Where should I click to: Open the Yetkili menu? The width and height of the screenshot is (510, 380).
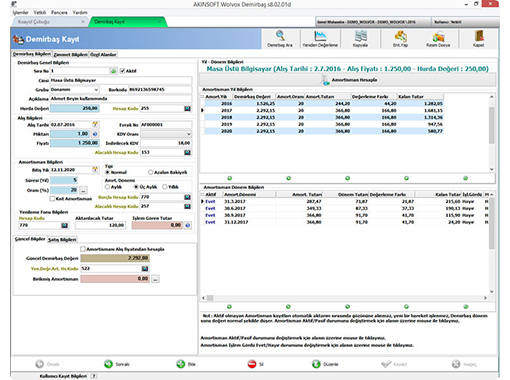40,13
